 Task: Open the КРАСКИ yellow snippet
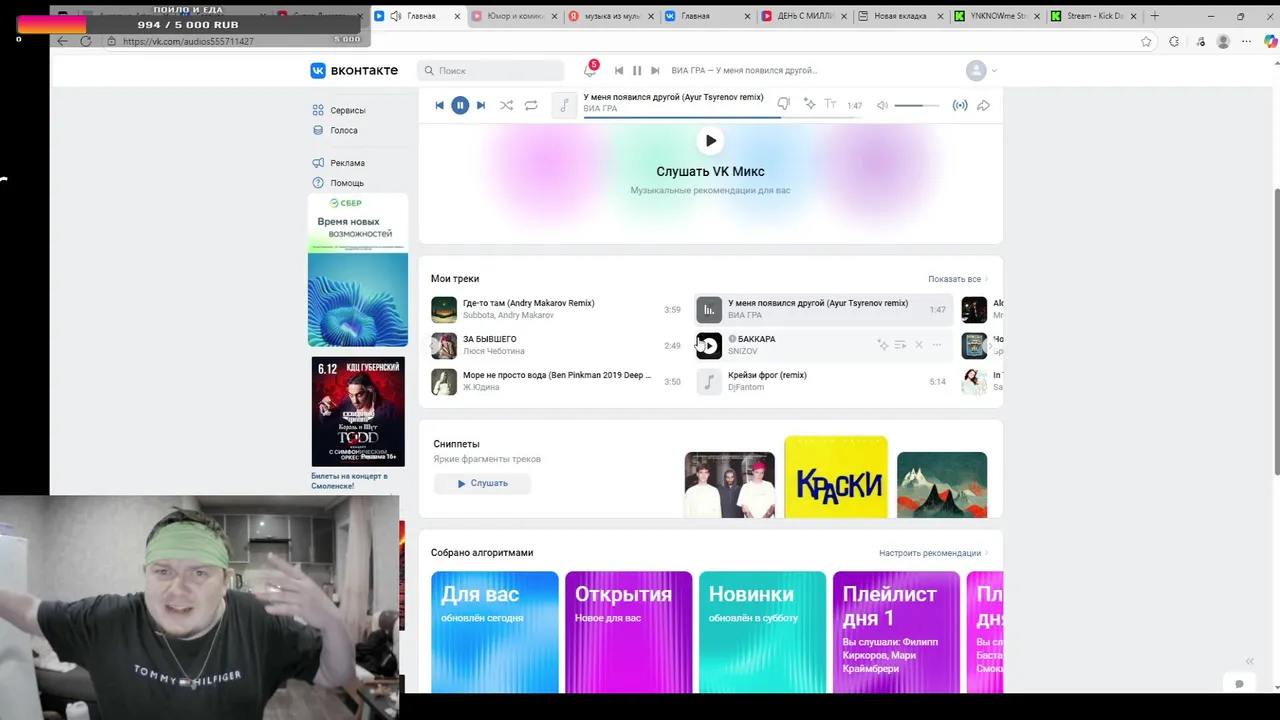click(835, 477)
